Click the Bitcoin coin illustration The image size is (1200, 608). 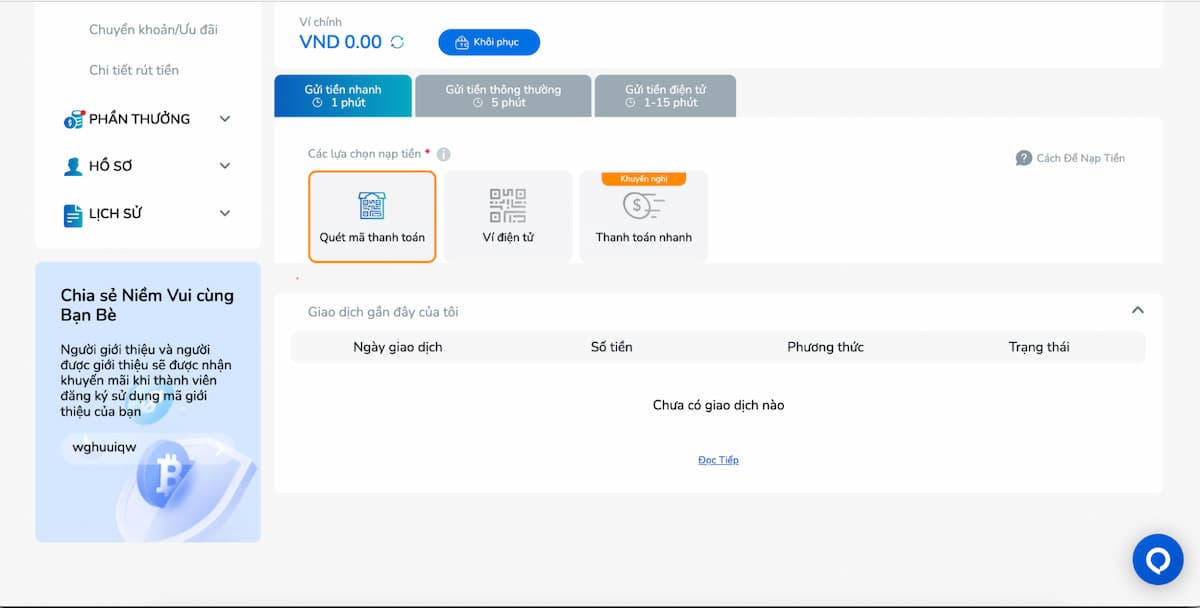(x=170, y=477)
